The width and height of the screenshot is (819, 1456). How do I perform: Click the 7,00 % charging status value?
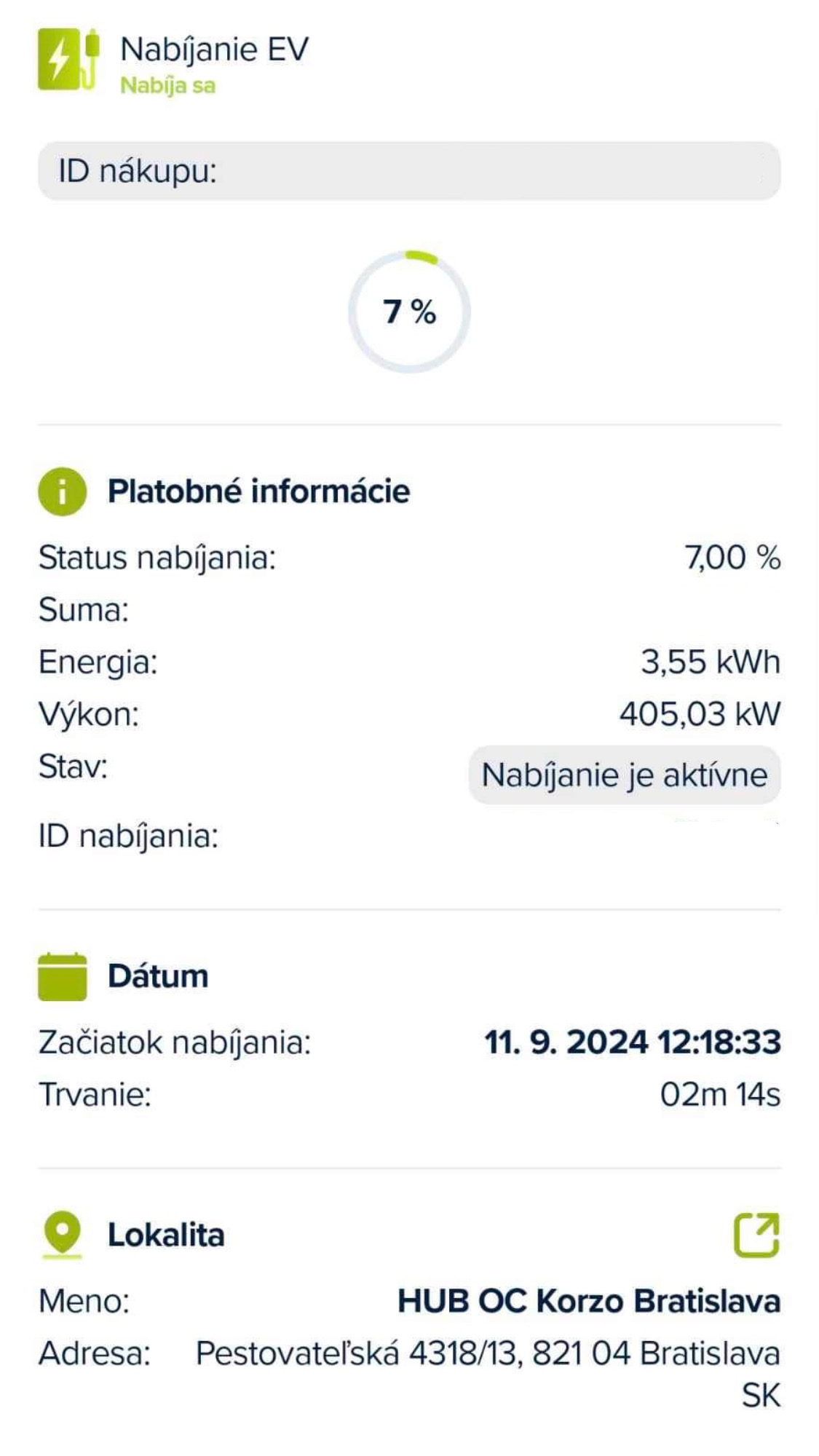pyautogui.click(x=732, y=558)
